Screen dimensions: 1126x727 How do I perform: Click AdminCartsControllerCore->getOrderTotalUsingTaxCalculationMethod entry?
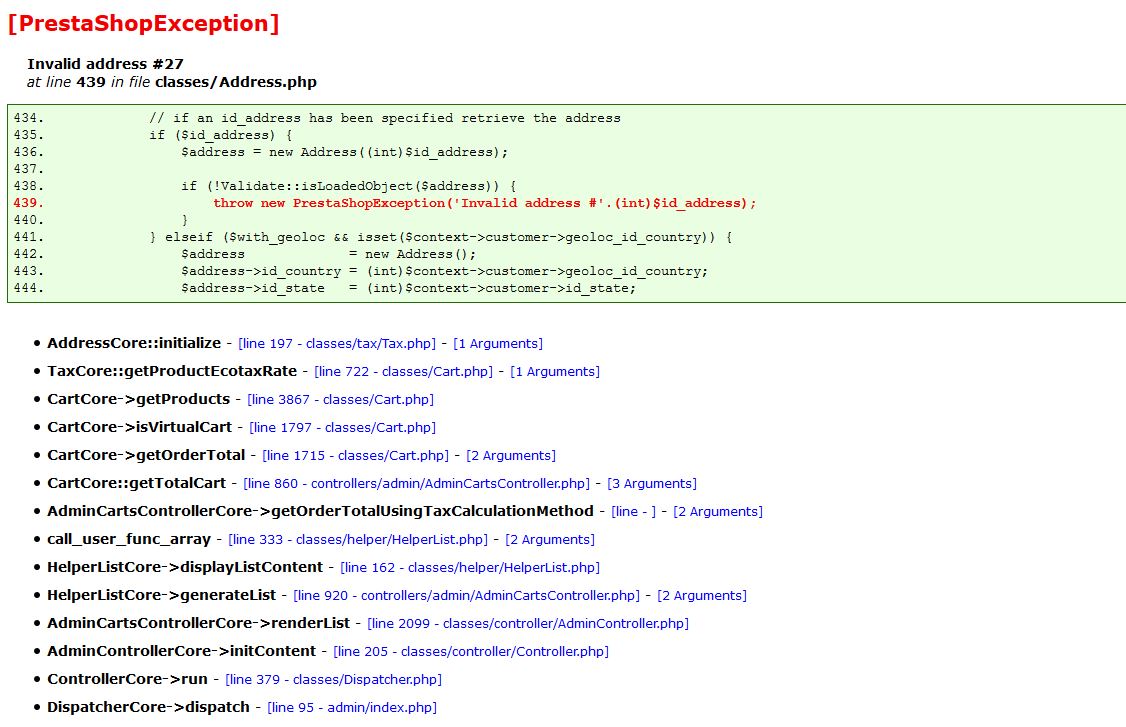click(320, 511)
